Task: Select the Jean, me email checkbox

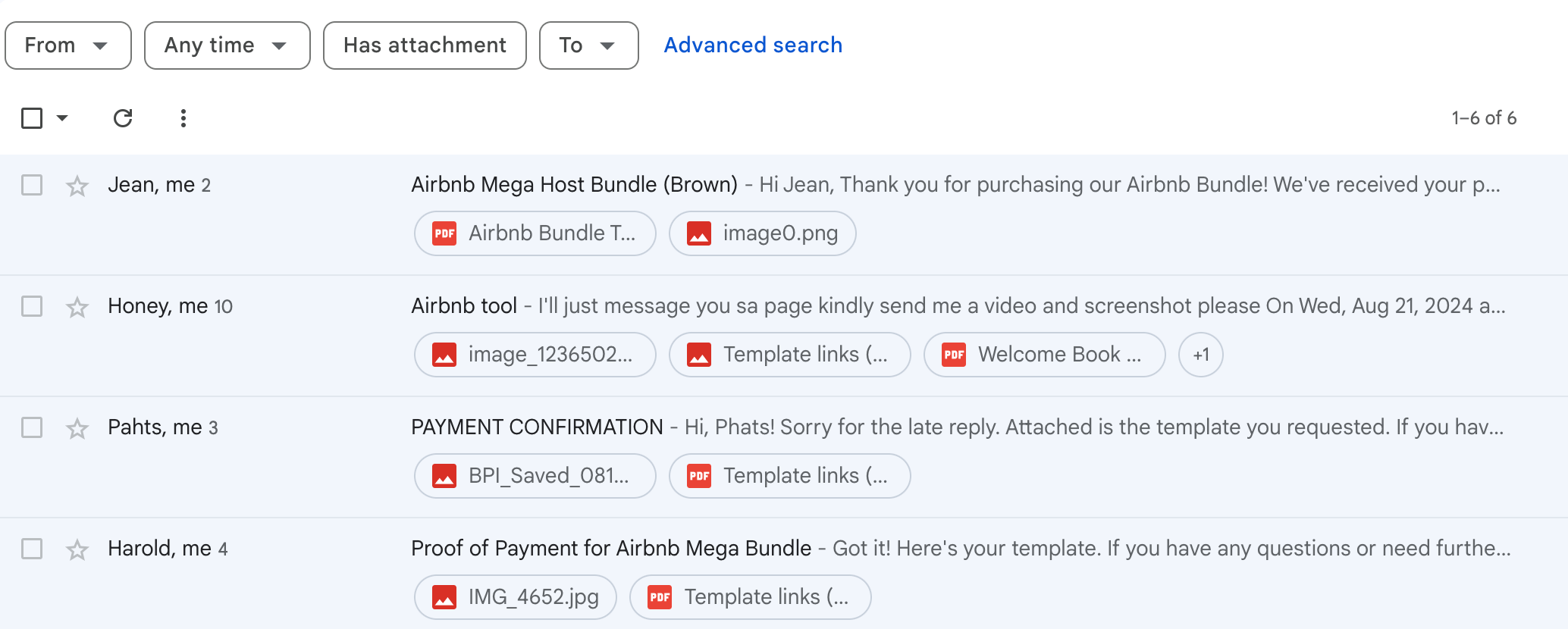Action: pyautogui.click(x=32, y=185)
